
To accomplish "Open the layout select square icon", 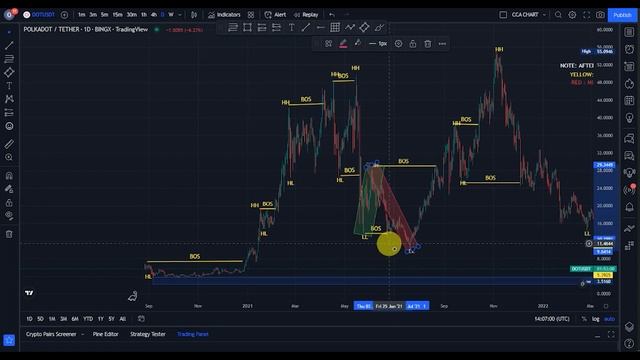I will (x=503, y=15).
